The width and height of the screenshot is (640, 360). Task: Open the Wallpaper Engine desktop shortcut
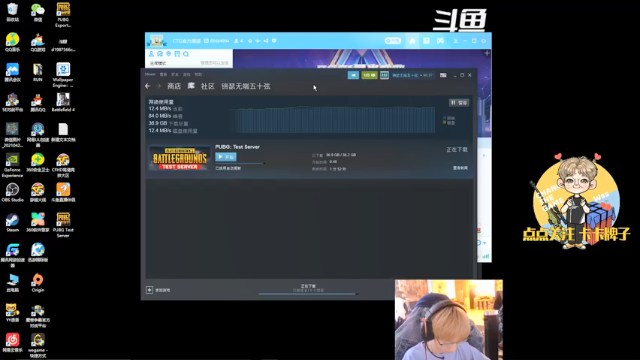coord(63,75)
